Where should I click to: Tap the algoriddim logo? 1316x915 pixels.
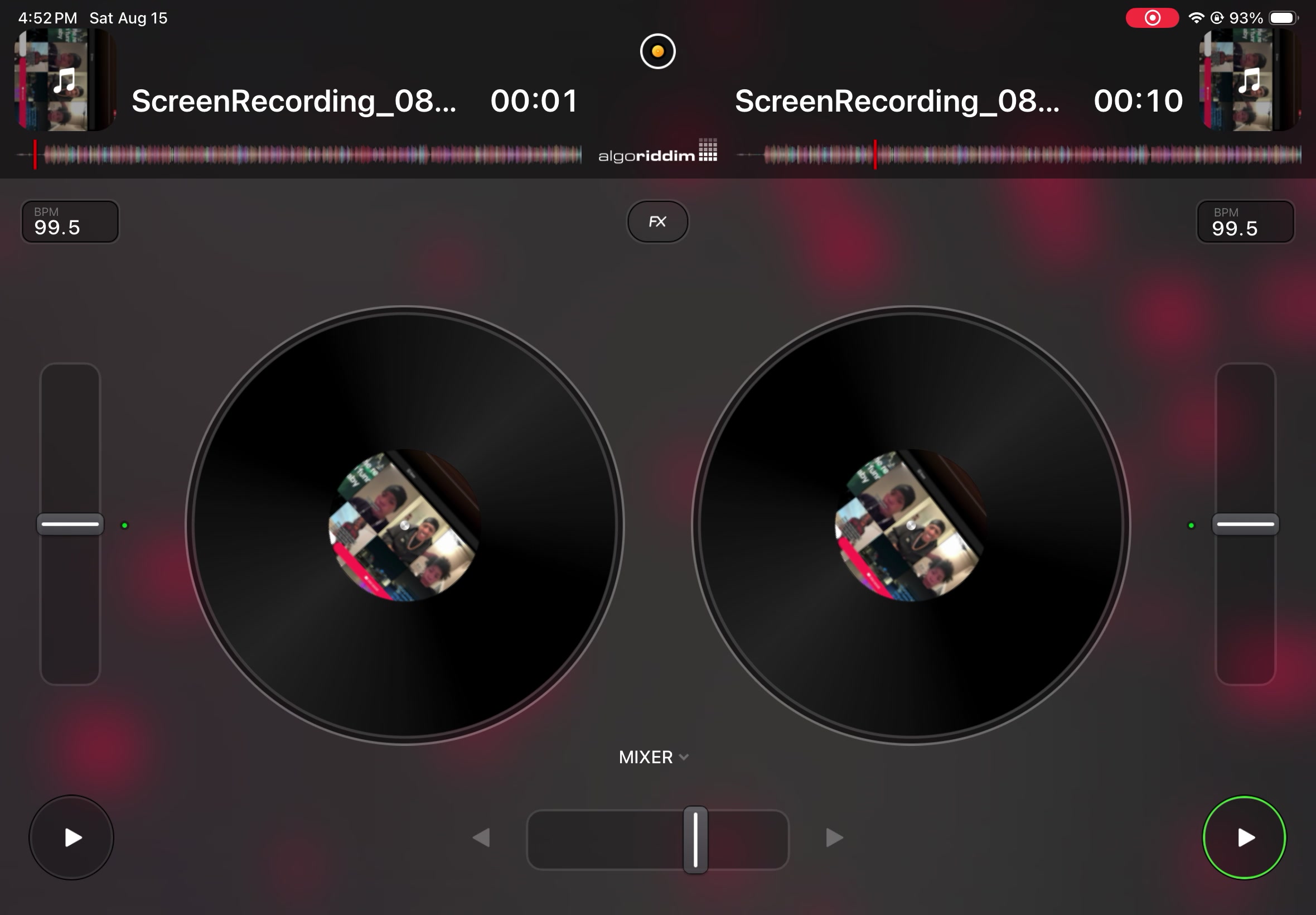[x=657, y=151]
